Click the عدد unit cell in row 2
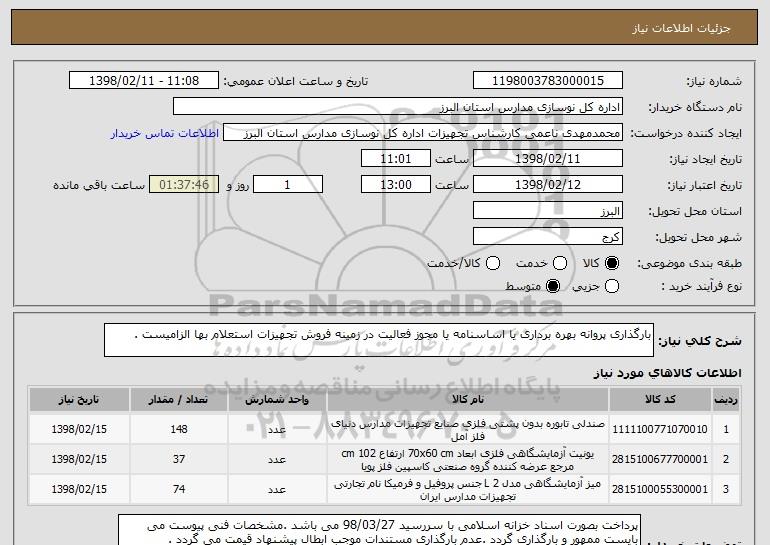The height and width of the screenshot is (545, 770). (x=277, y=460)
